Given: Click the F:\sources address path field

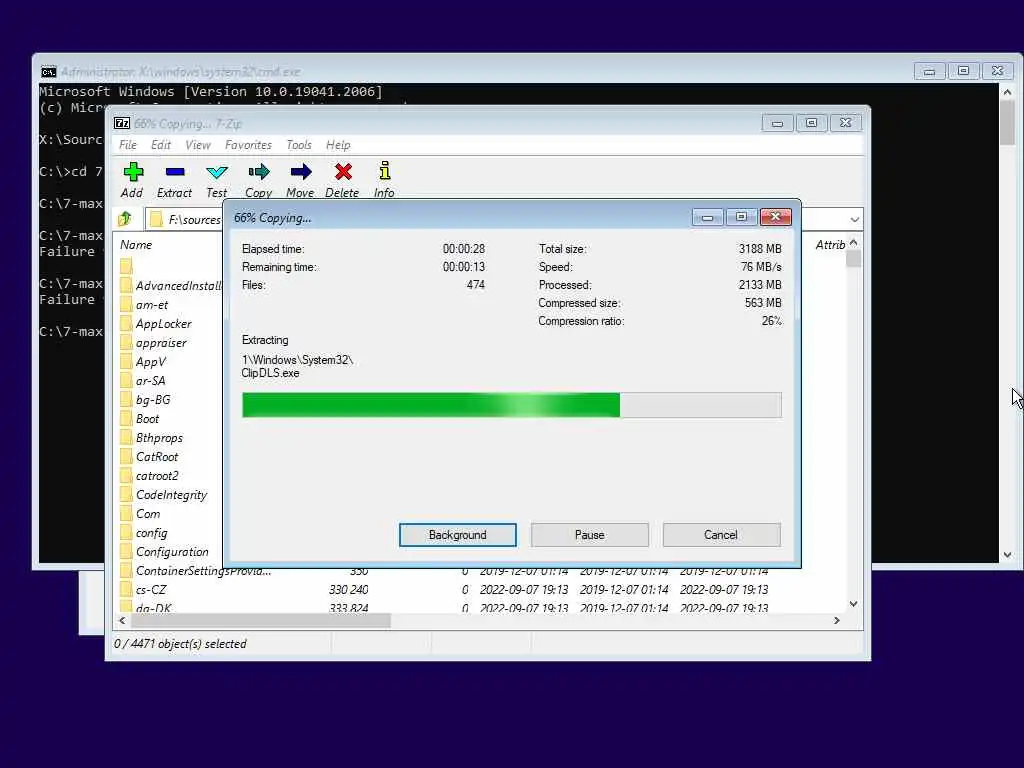Looking at the screenshot, I should pos(194,219).
